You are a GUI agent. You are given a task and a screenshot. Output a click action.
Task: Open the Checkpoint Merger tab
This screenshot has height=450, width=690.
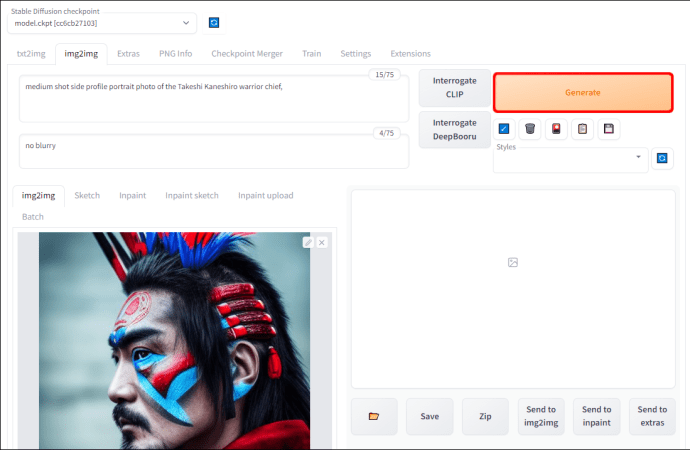tap(247, 54)
